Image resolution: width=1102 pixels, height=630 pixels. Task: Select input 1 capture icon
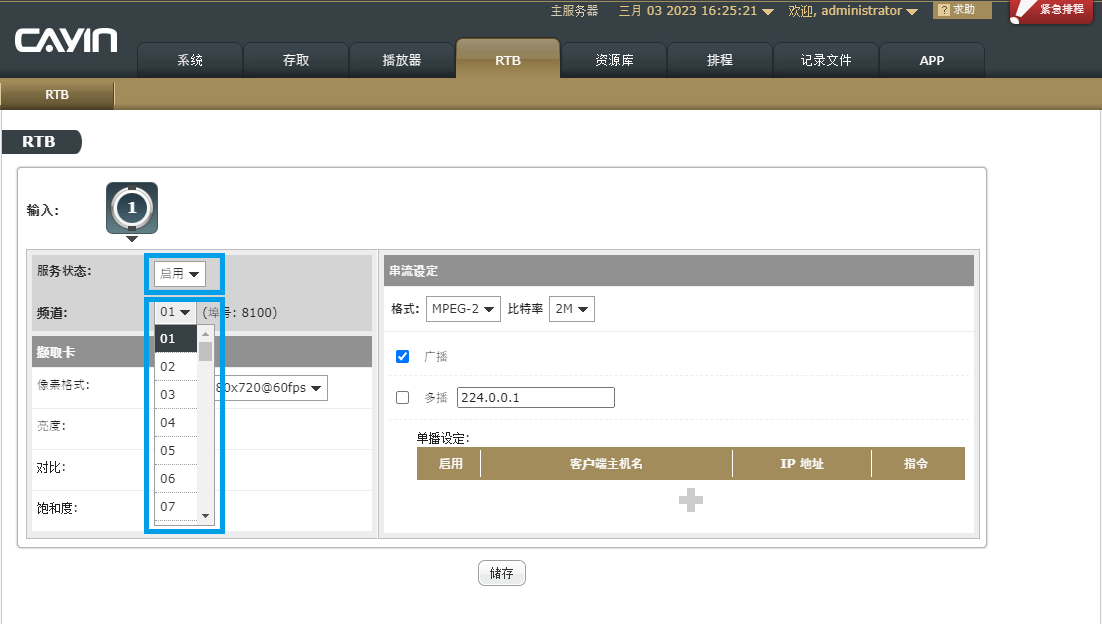coord(132,208)
